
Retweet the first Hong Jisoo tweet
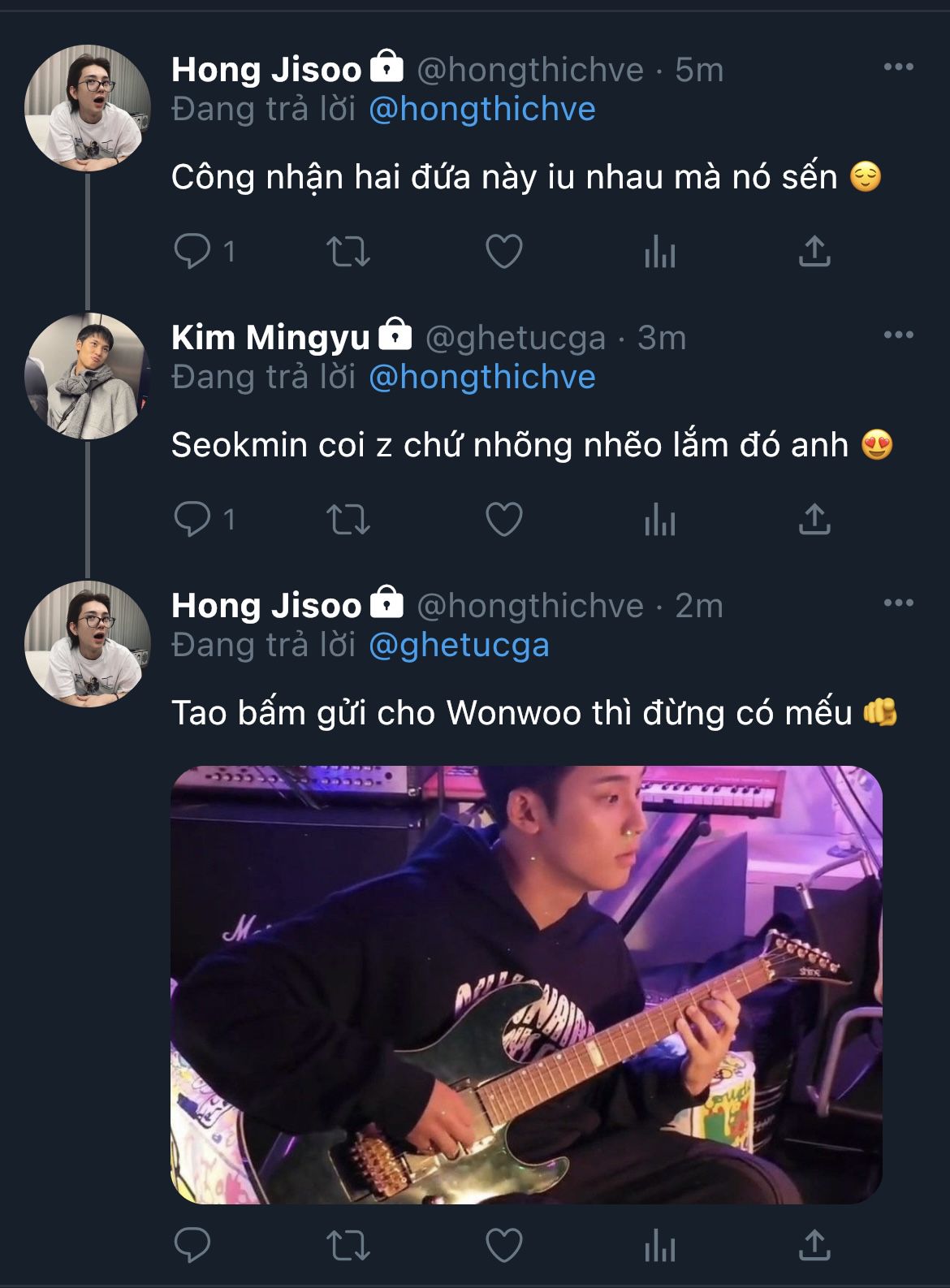pos(348,251)
